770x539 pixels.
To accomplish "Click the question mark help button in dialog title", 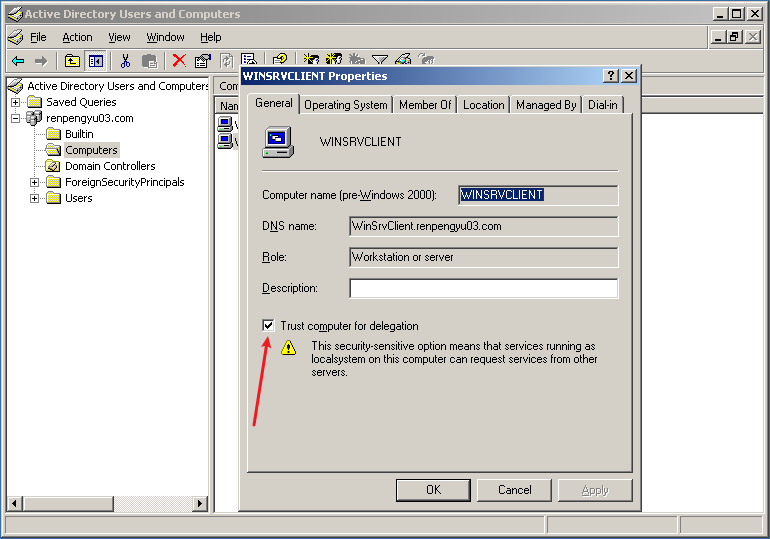I will 610,76.
